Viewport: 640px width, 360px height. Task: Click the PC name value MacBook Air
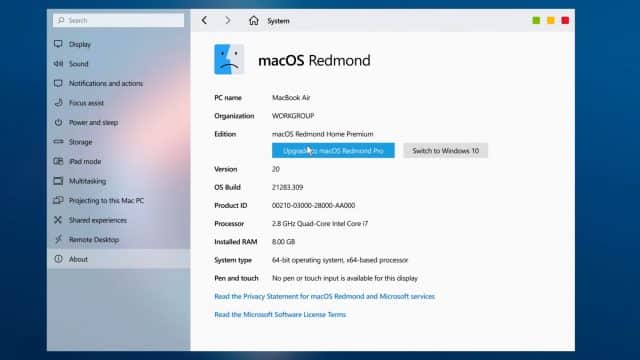pyautogui.click(x=291, y=98)
